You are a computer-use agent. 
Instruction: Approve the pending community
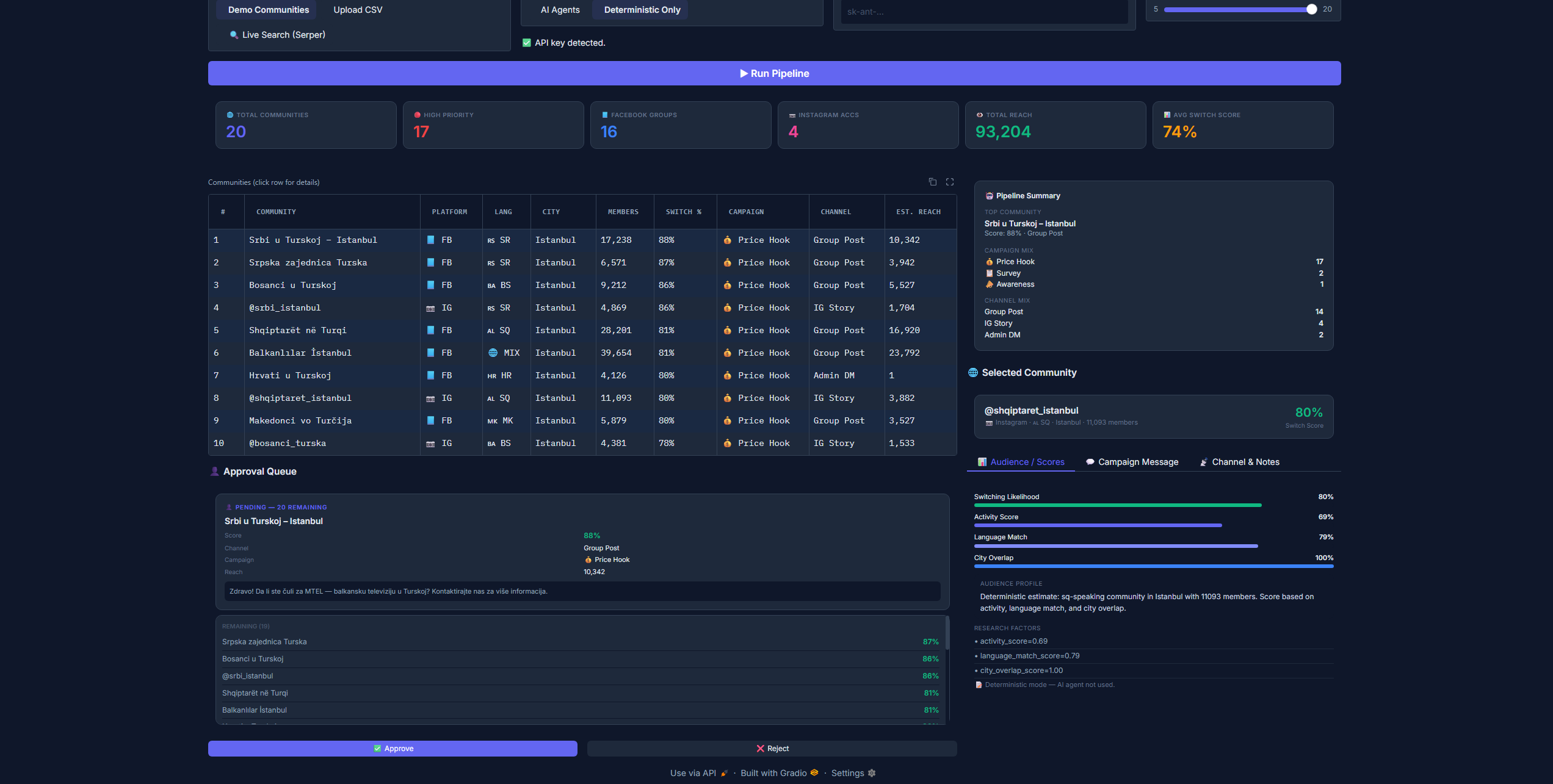[x=393, y=749]
